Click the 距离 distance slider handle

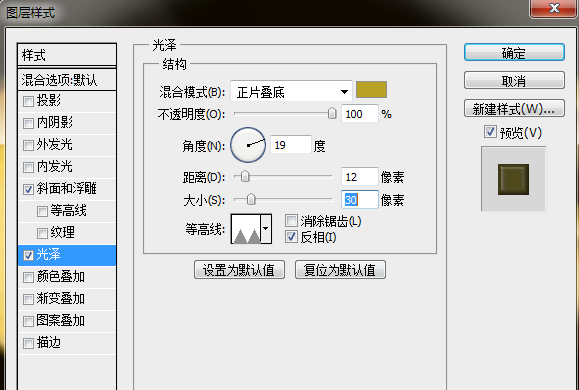(x=245, y=176)
